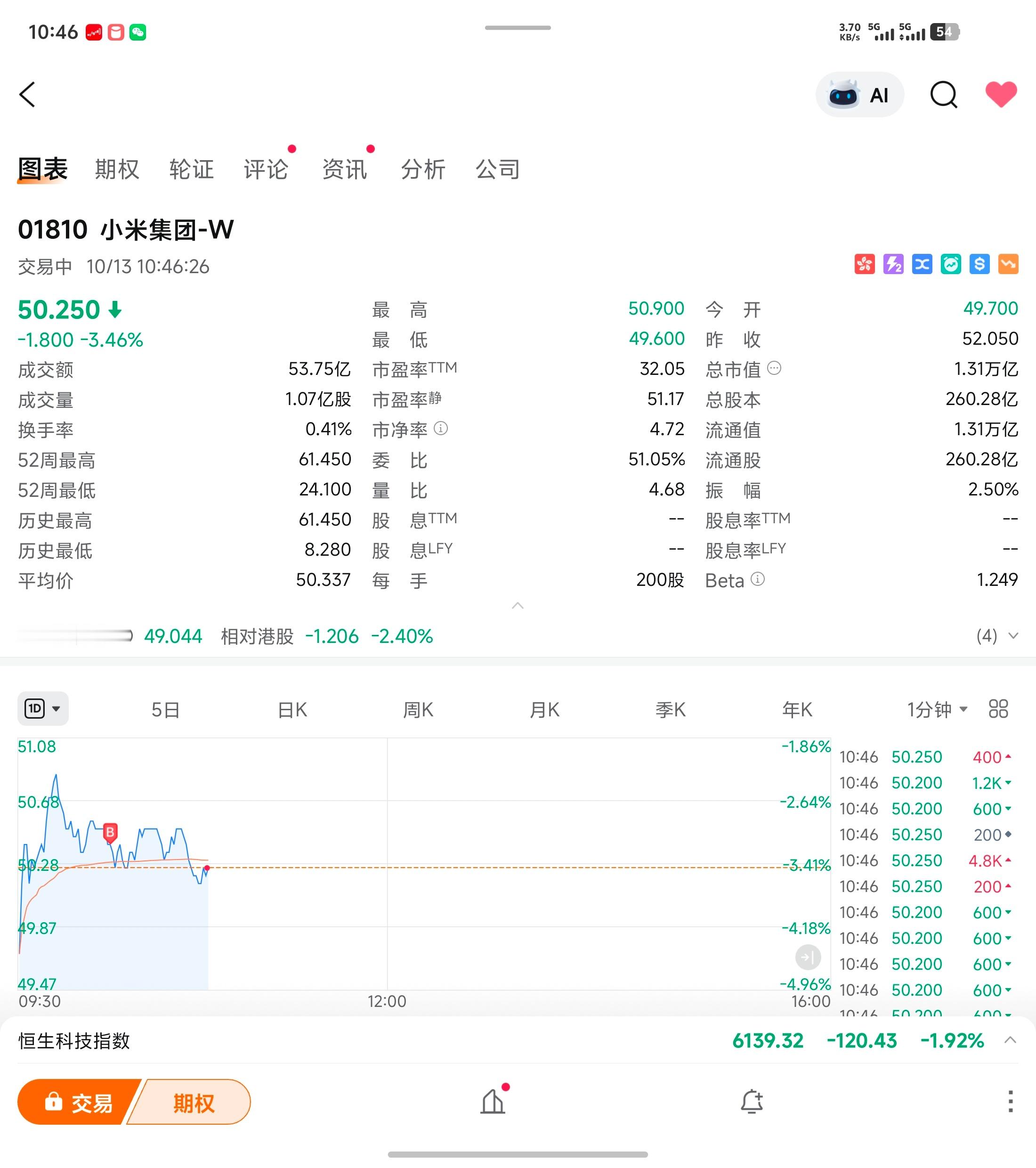The image size is (1036, 1168).
Task: Expand the (4) related quotes chevron
Action: pyautogui.click(x=1012, y=636)
